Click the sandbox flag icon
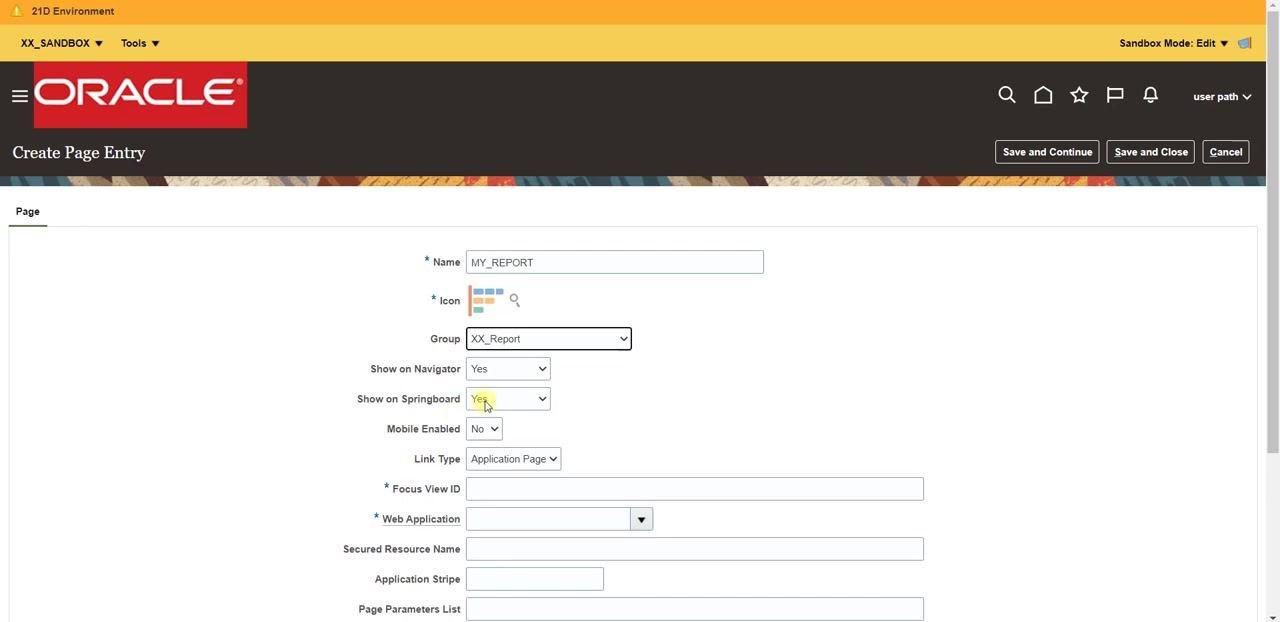 (1245, 43)
